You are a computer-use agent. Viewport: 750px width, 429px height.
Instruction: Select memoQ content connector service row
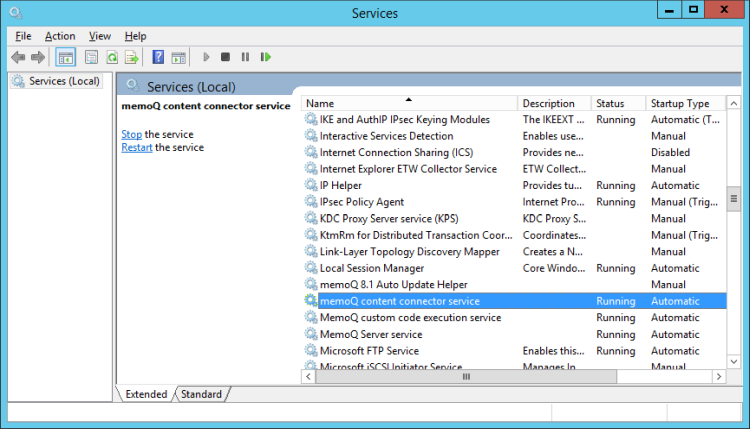point(514,301)
